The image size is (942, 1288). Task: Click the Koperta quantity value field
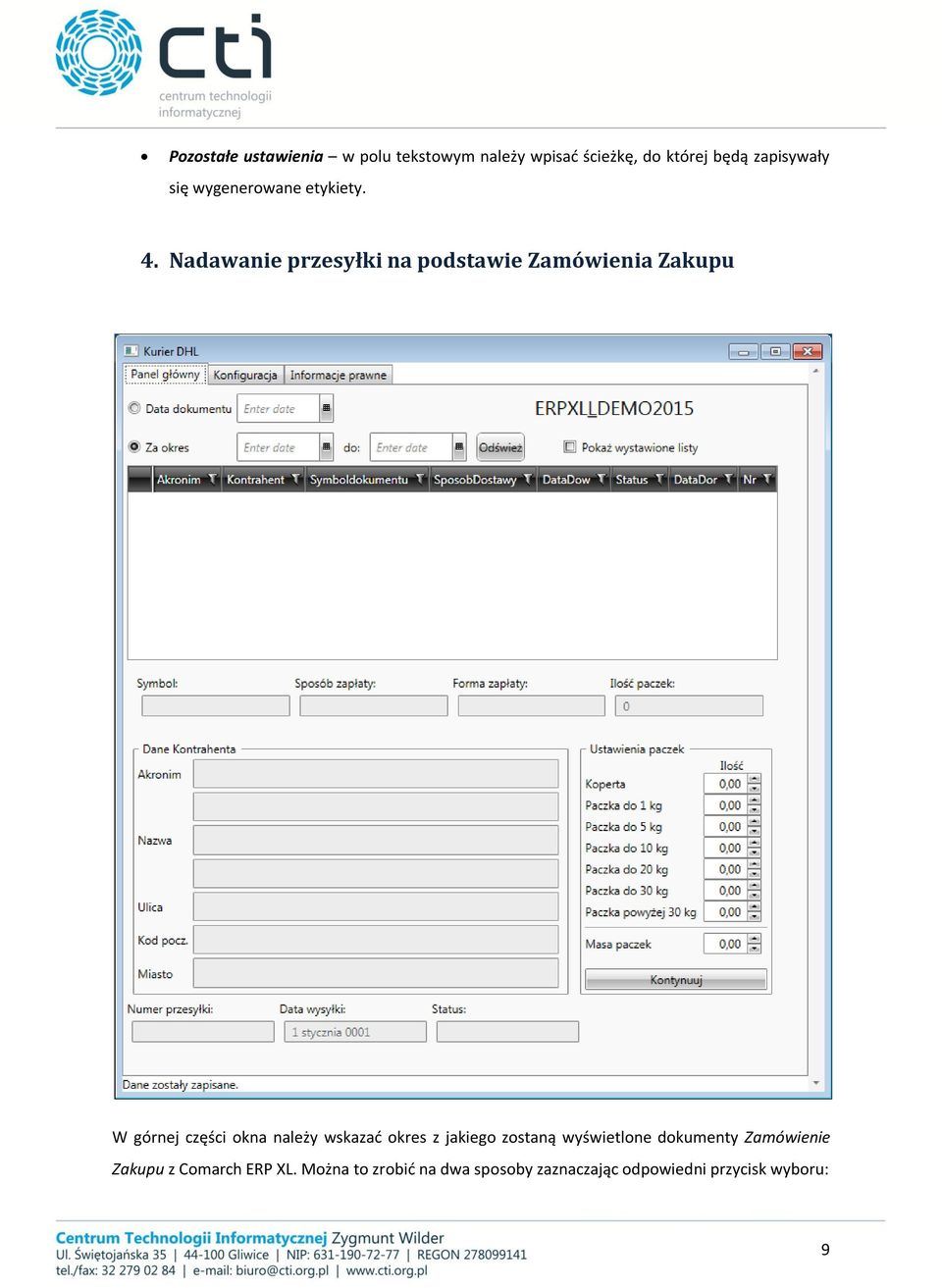(x=726, y=784)
